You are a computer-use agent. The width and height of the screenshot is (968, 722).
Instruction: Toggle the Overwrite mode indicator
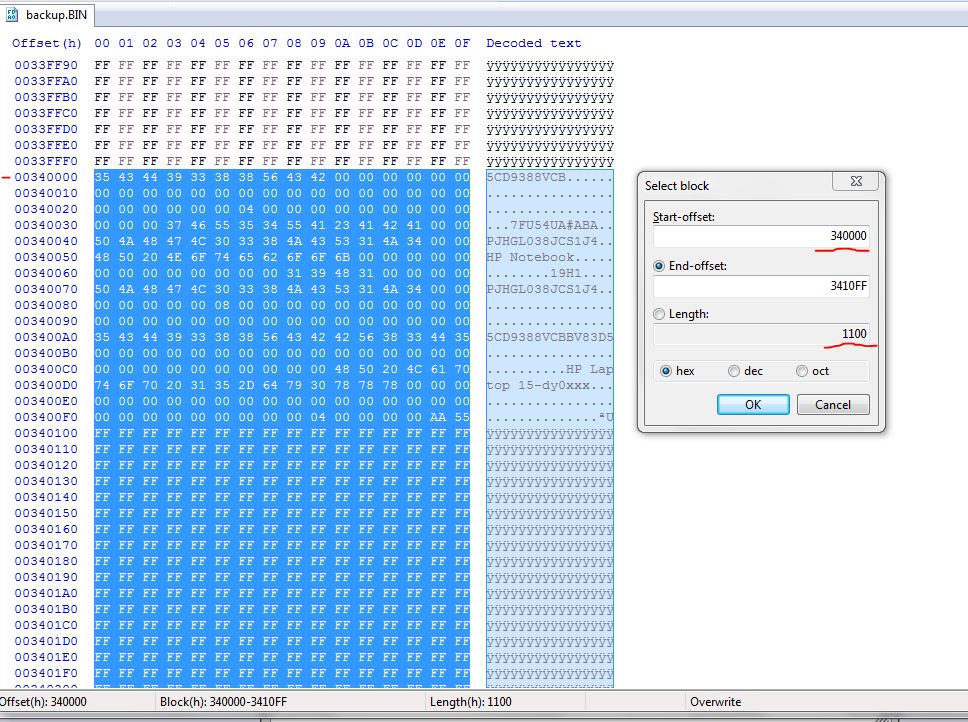(x=716, y=702)
